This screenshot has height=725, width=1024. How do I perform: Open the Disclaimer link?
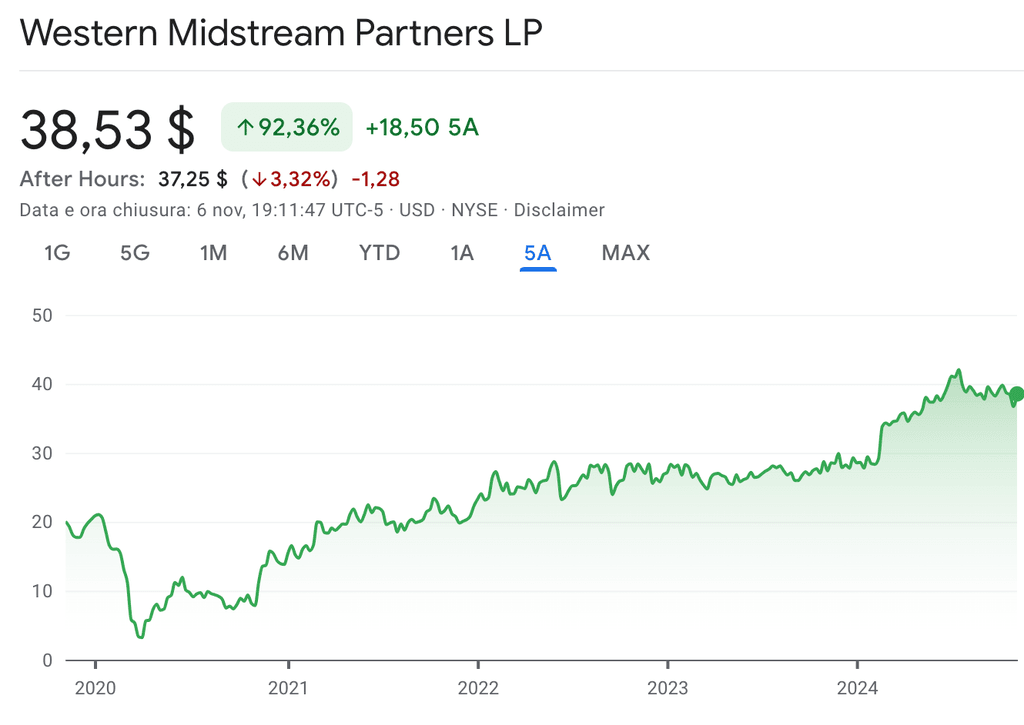559,210
